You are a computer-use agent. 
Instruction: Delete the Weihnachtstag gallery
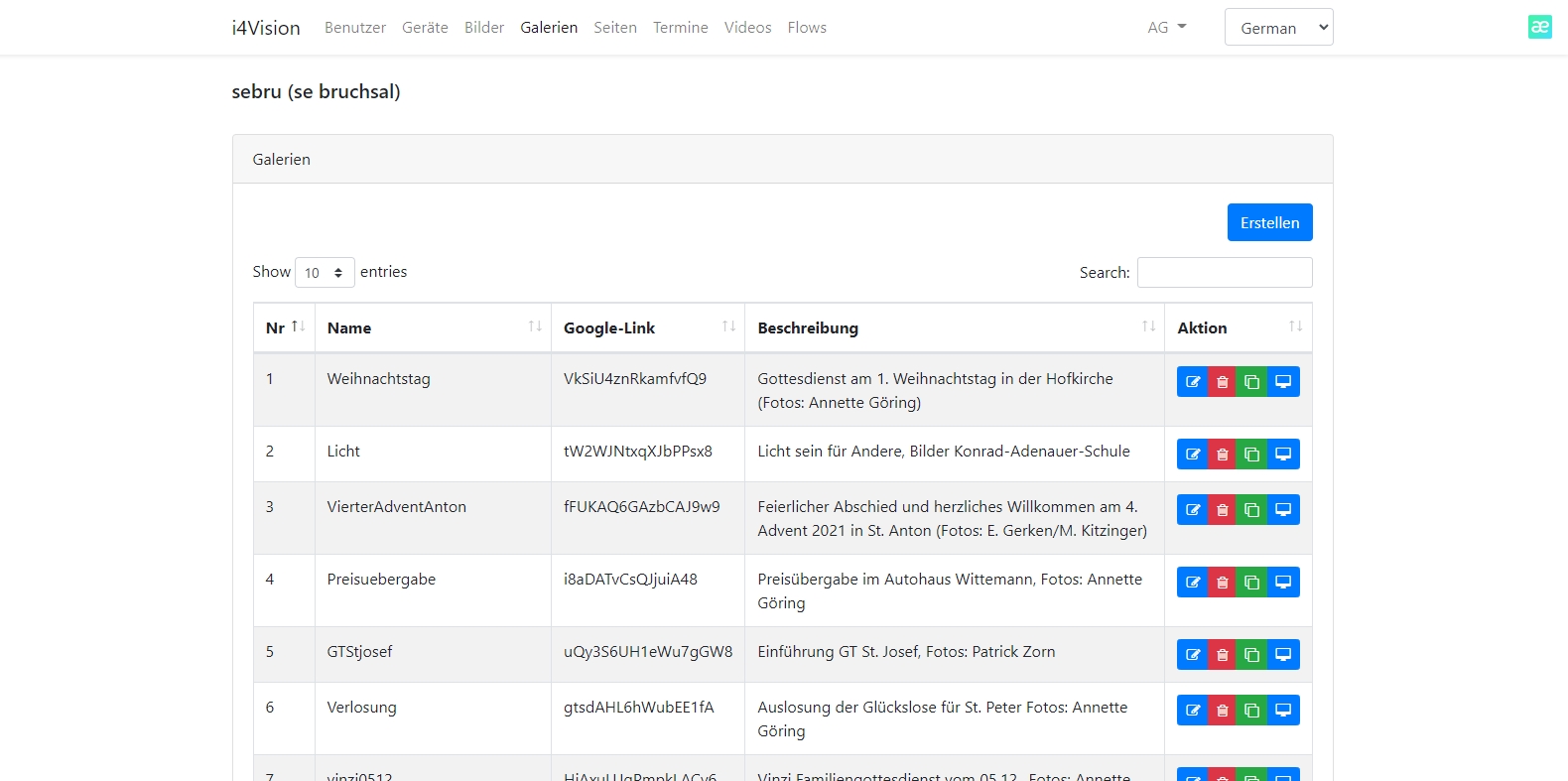coord(1223,382)
